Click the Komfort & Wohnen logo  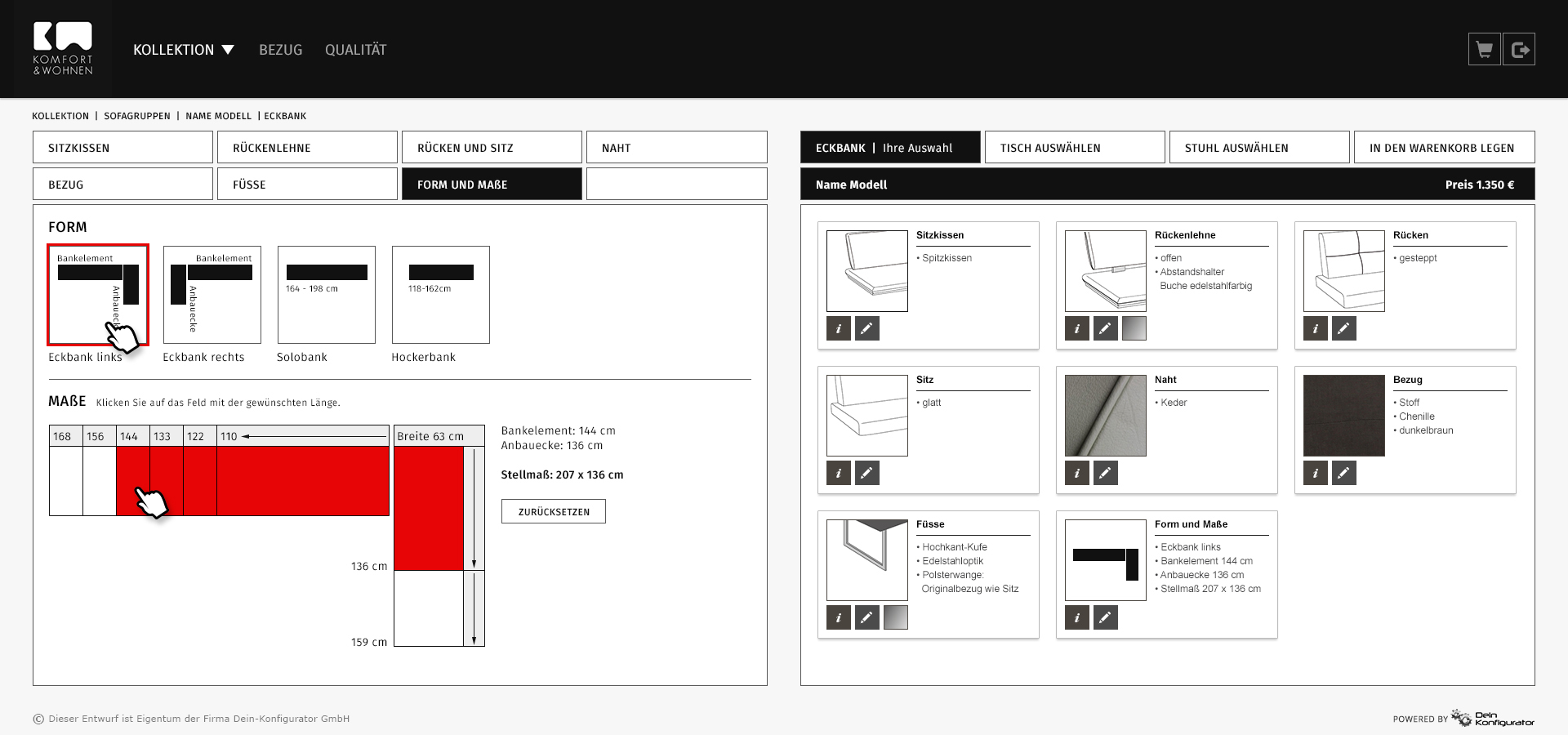tap(63, 49)
